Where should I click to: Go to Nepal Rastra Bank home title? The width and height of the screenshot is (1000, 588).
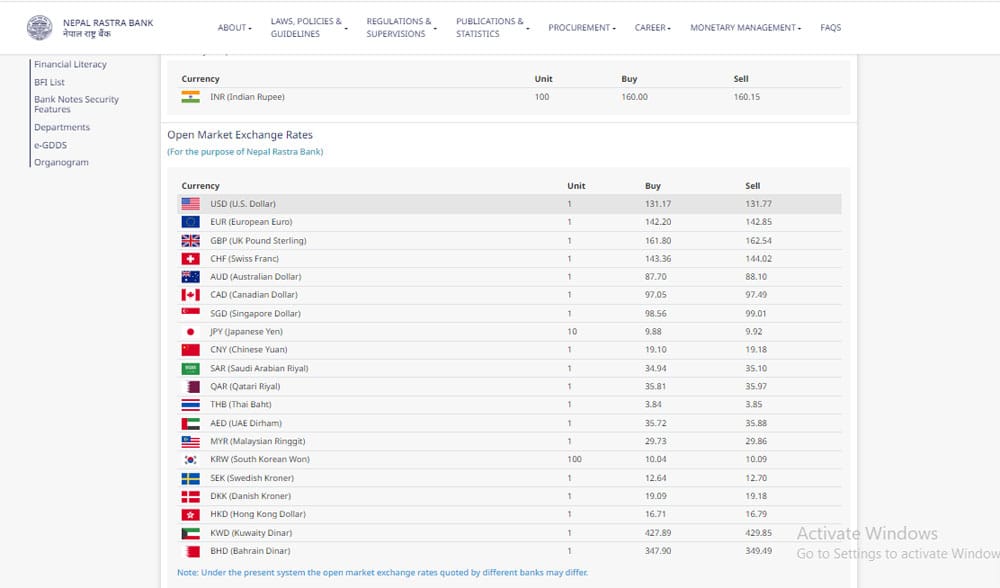pyautogui.click(x=108, y=27)
